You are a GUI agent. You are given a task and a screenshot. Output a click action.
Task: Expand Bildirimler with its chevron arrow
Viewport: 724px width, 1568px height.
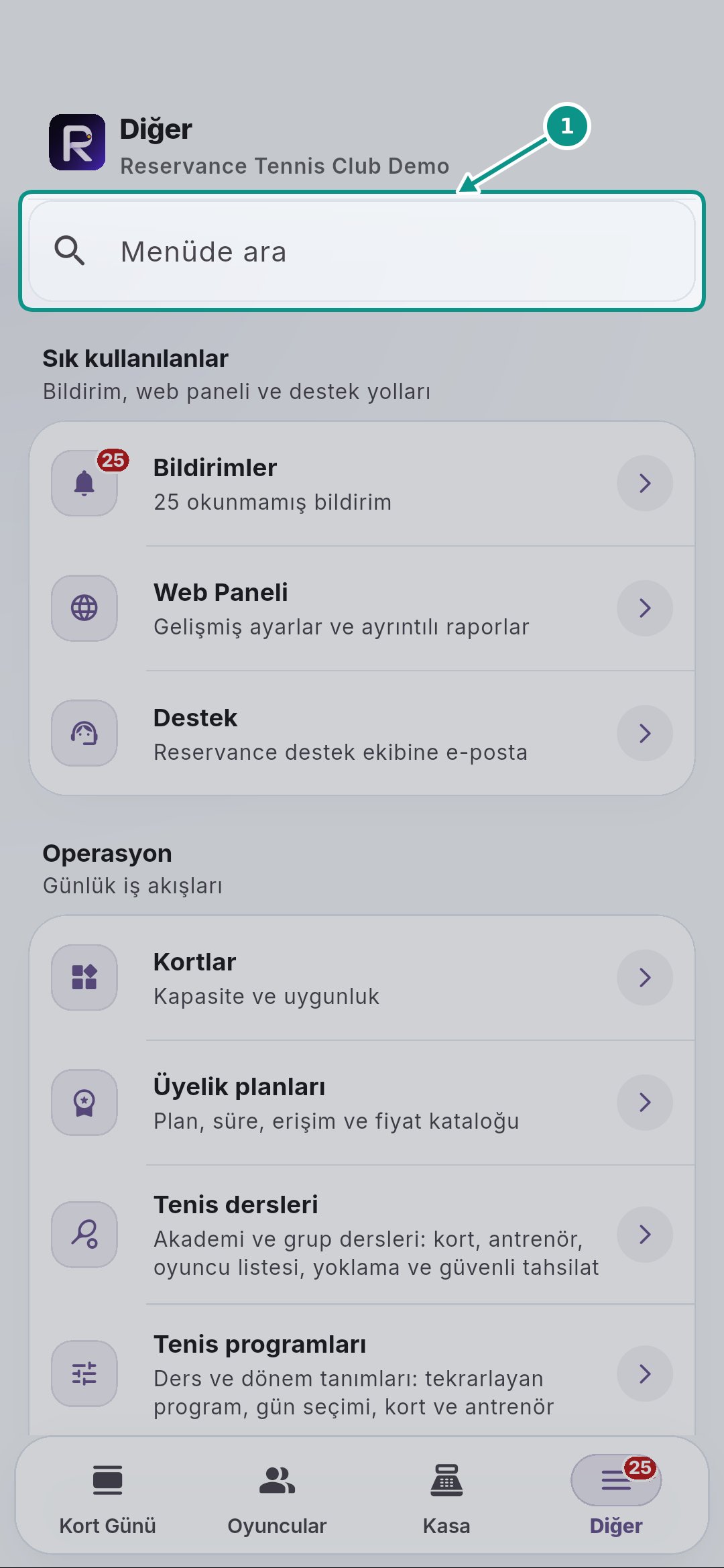tap(645, 483)
